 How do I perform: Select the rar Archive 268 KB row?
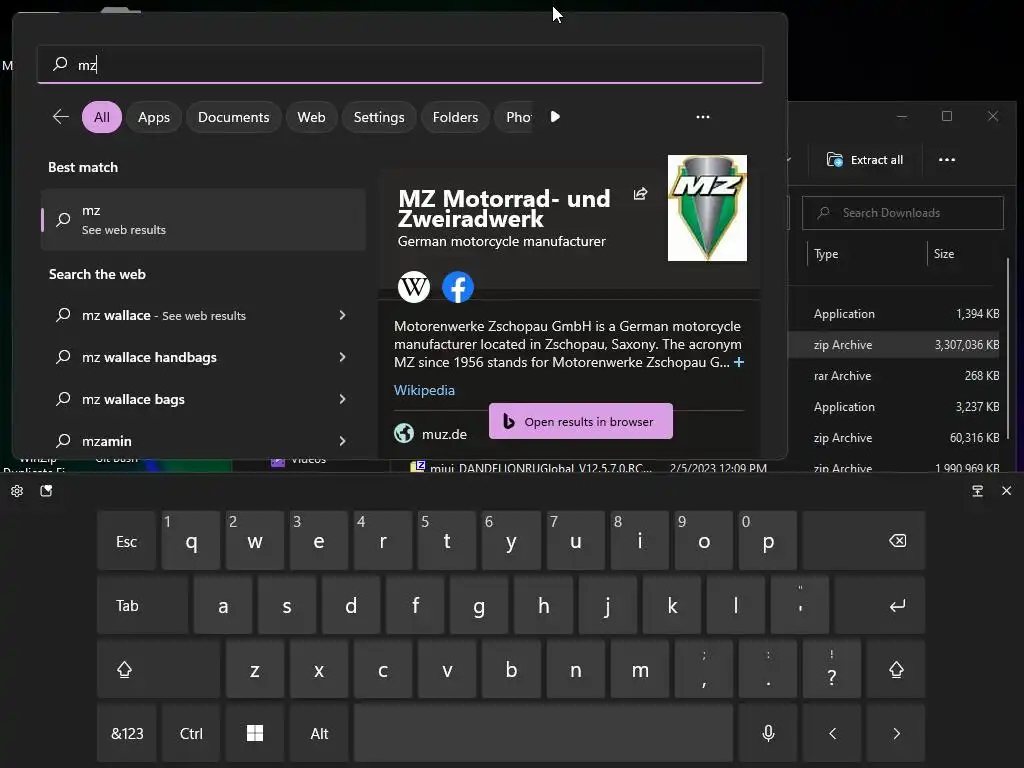[895, 376]
